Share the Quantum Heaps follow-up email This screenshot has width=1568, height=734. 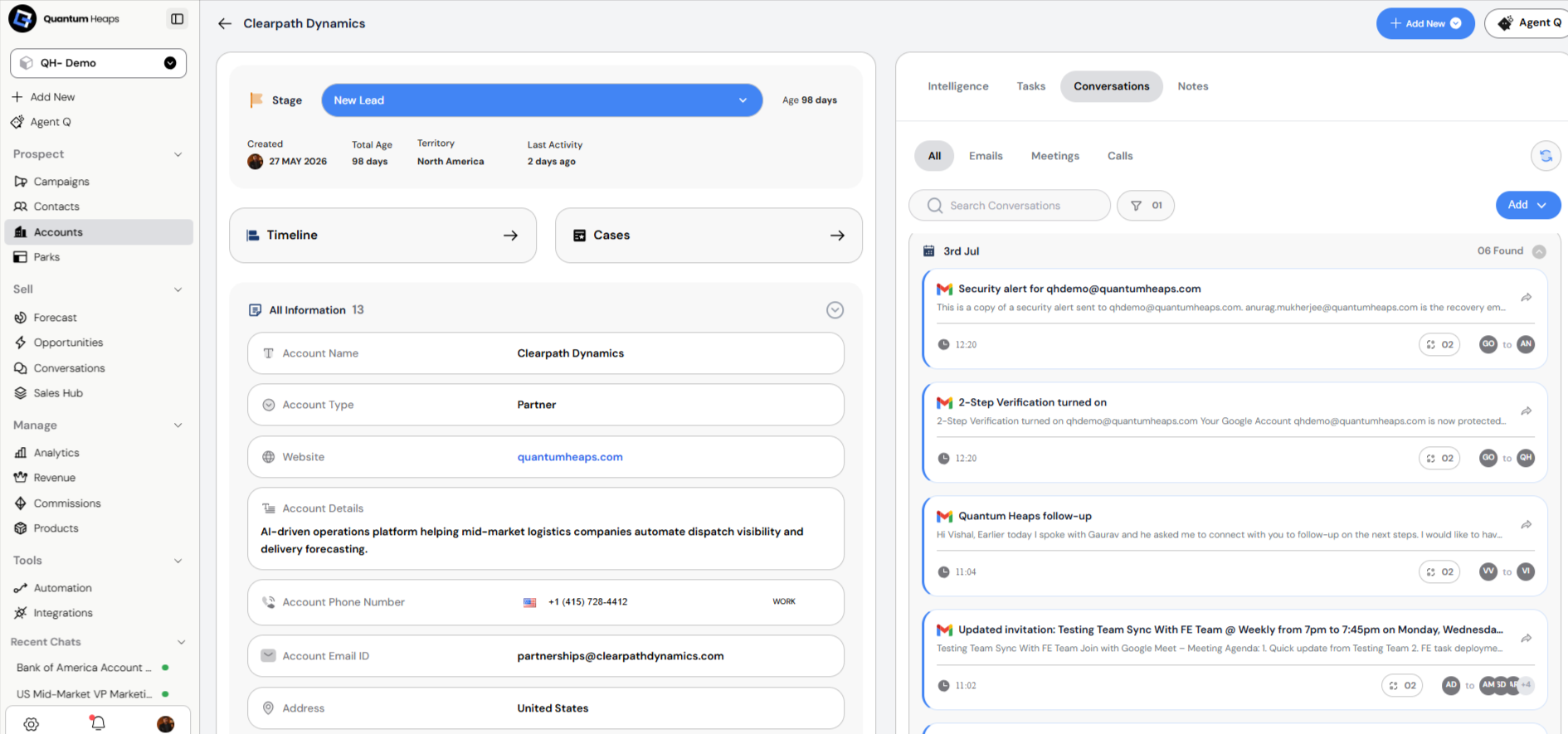pyautogui.click(x=1526, y=525)
